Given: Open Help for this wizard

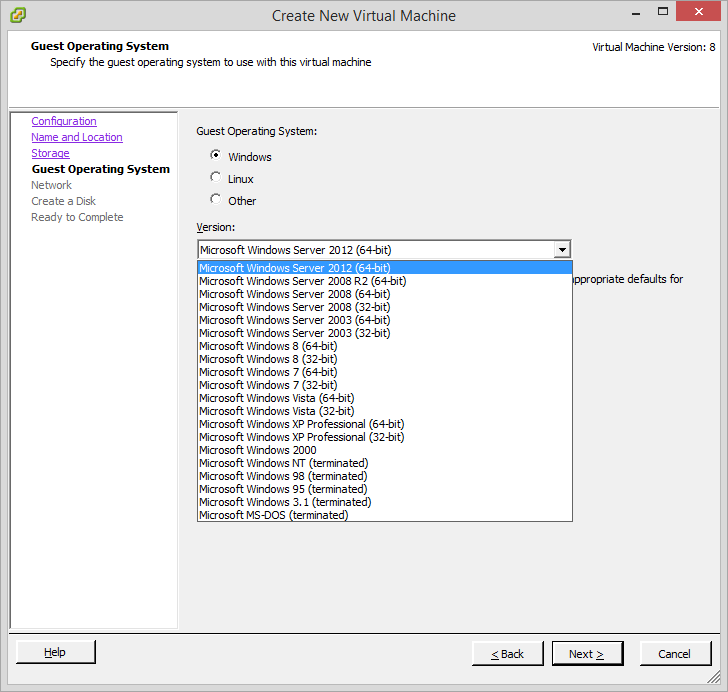Looking at the screenshot, I should (x=56, y=652).
